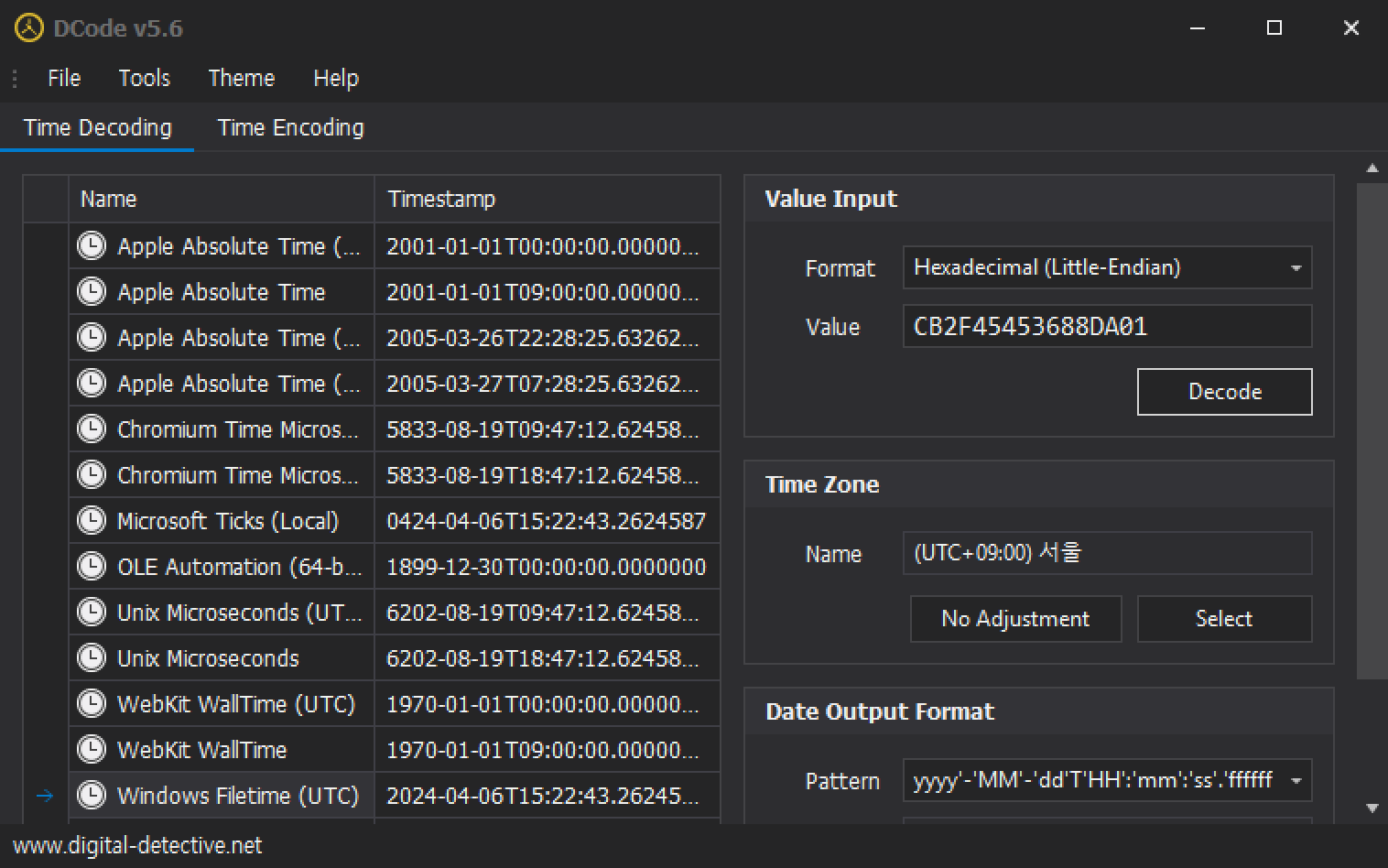Switch to the Time Encoding tab
This screenshot has height=868, width=1388.
point(291,127)
